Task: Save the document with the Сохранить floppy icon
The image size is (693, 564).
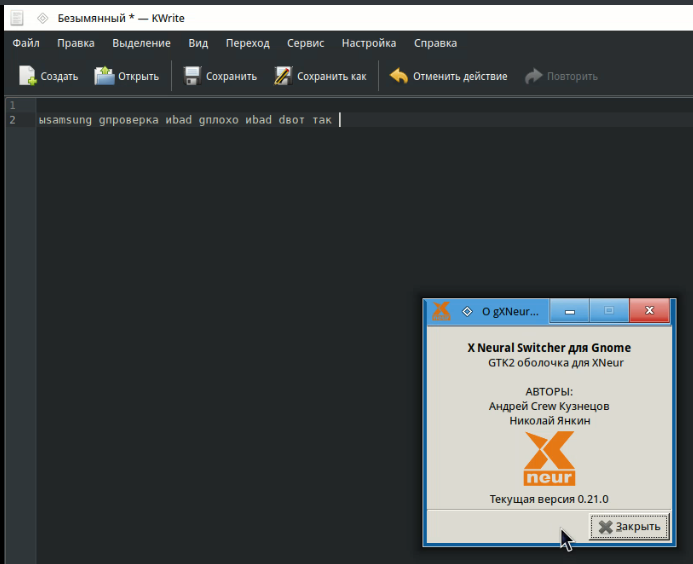Action: 192,76
